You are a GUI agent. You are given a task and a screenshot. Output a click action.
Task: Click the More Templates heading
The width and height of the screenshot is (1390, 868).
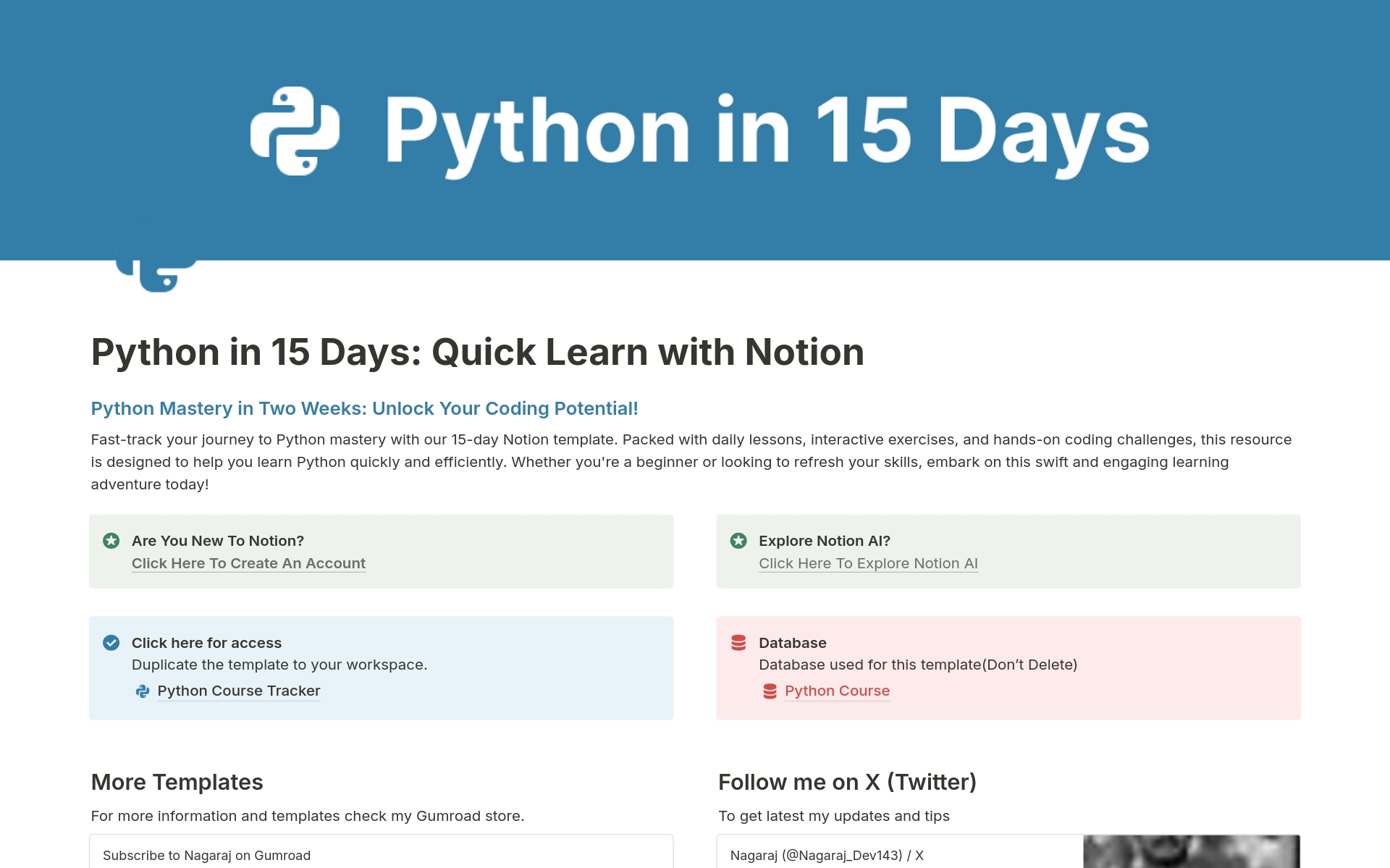177,782
